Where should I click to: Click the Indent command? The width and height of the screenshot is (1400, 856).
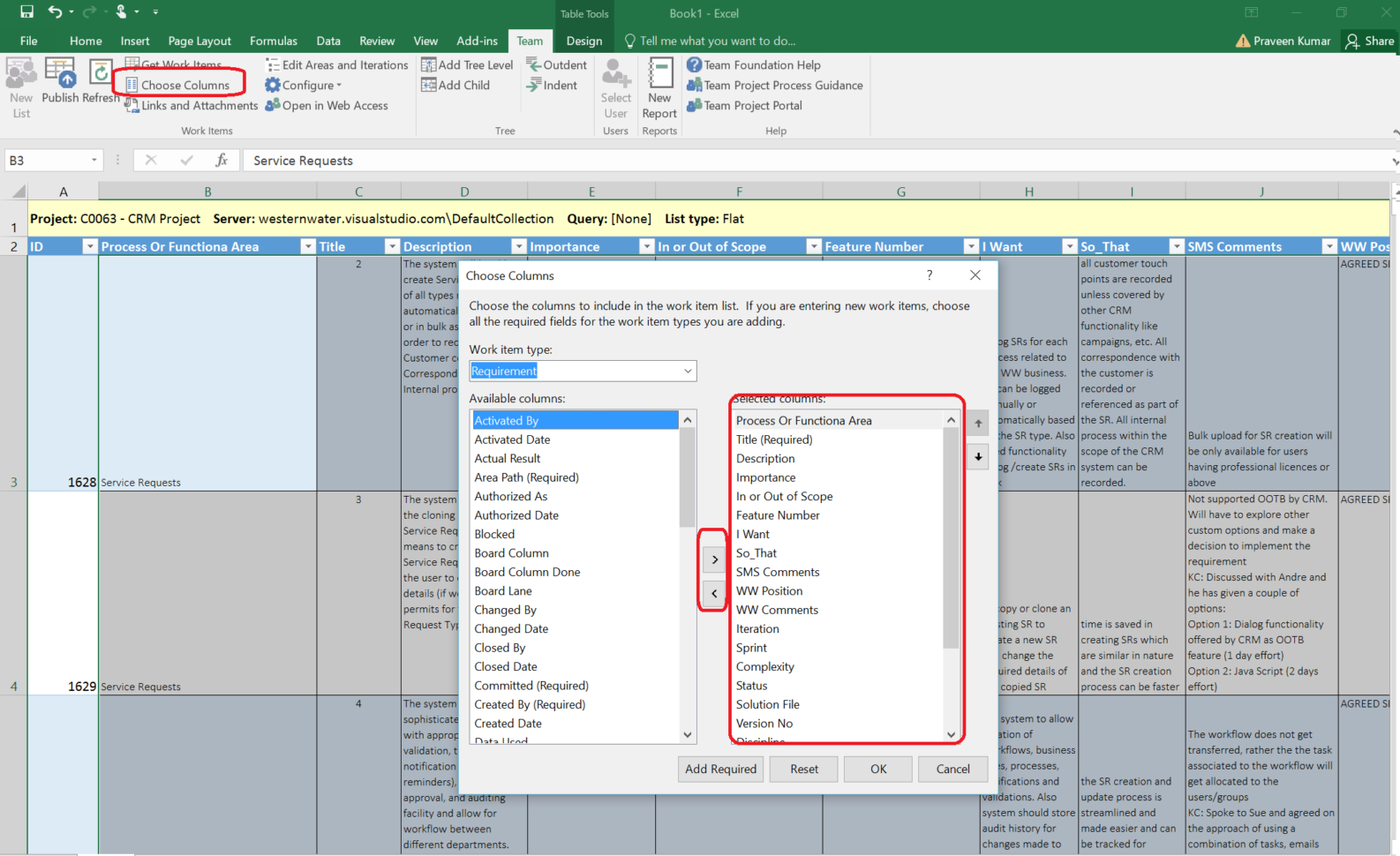(552, 85)
